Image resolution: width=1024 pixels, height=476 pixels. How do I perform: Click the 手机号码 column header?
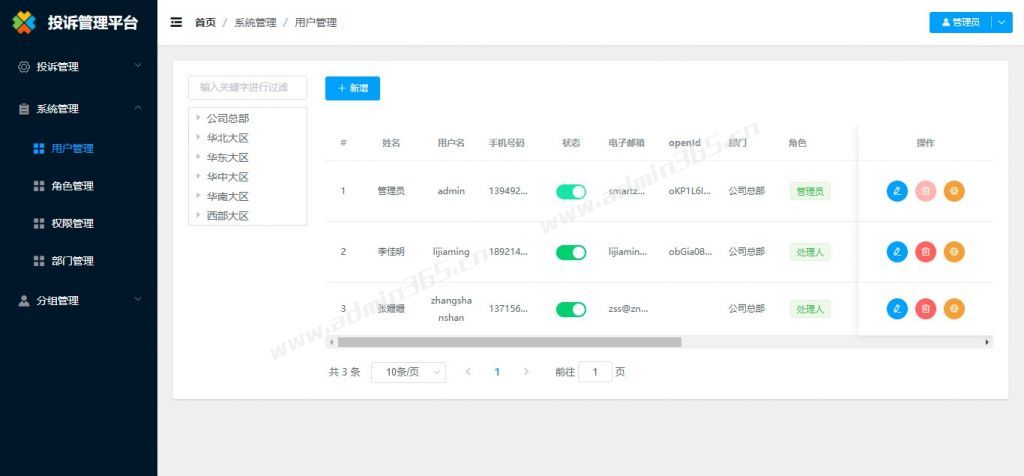click(x=507, y=143)
